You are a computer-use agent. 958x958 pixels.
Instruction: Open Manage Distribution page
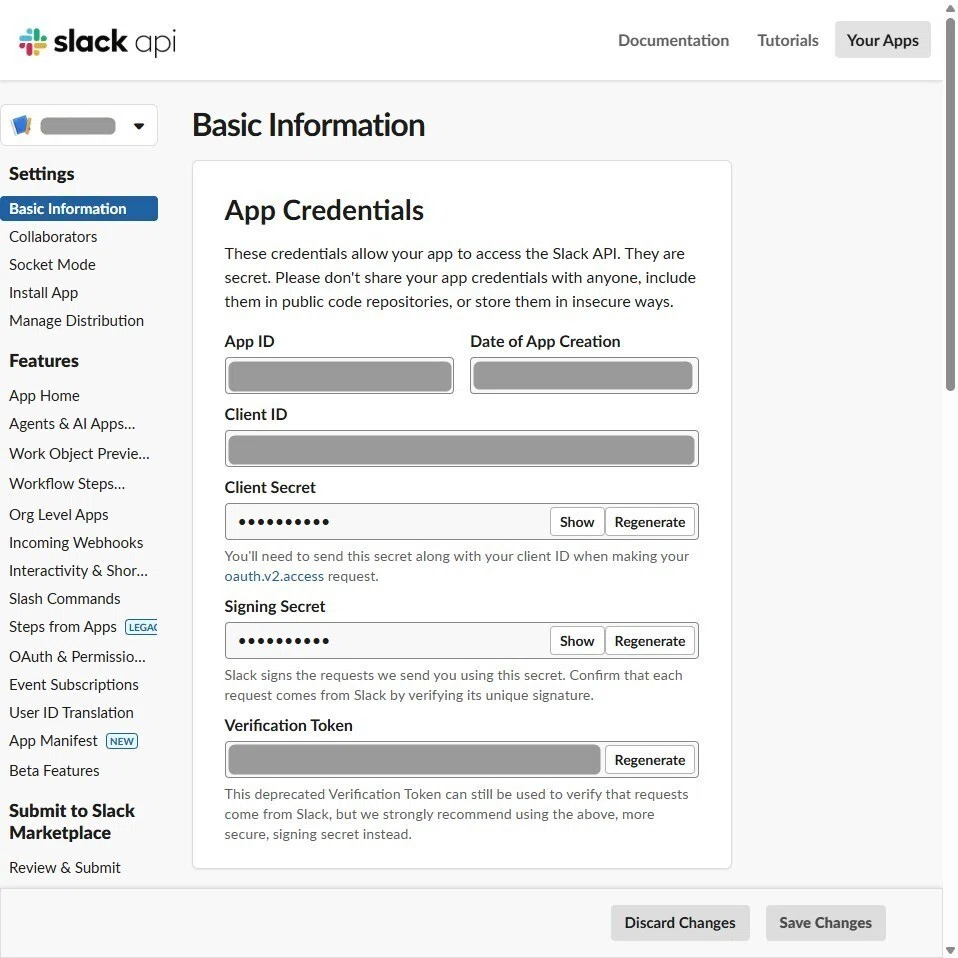[76, 321]
